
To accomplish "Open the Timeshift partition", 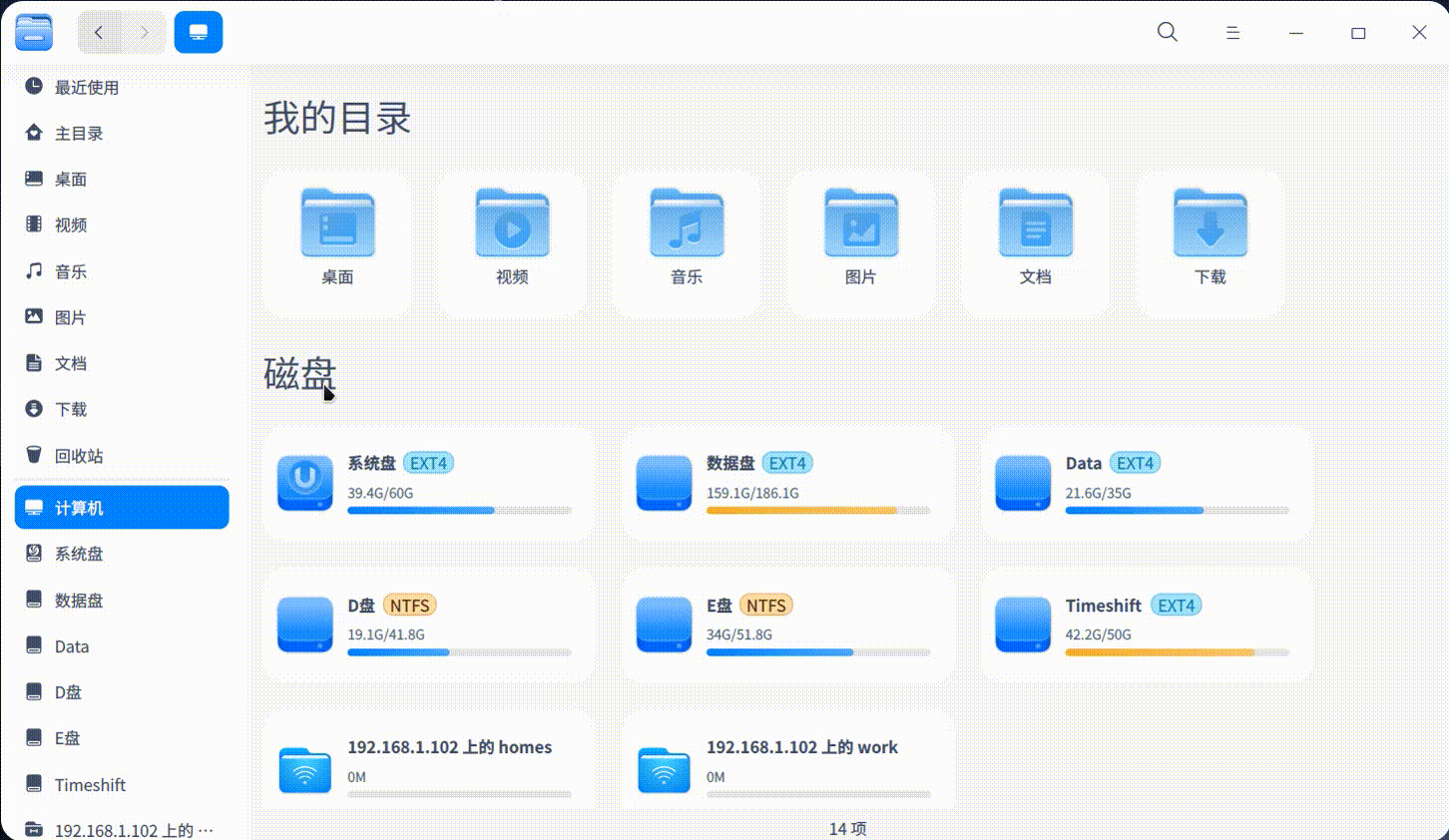I will click(1146, 624).
